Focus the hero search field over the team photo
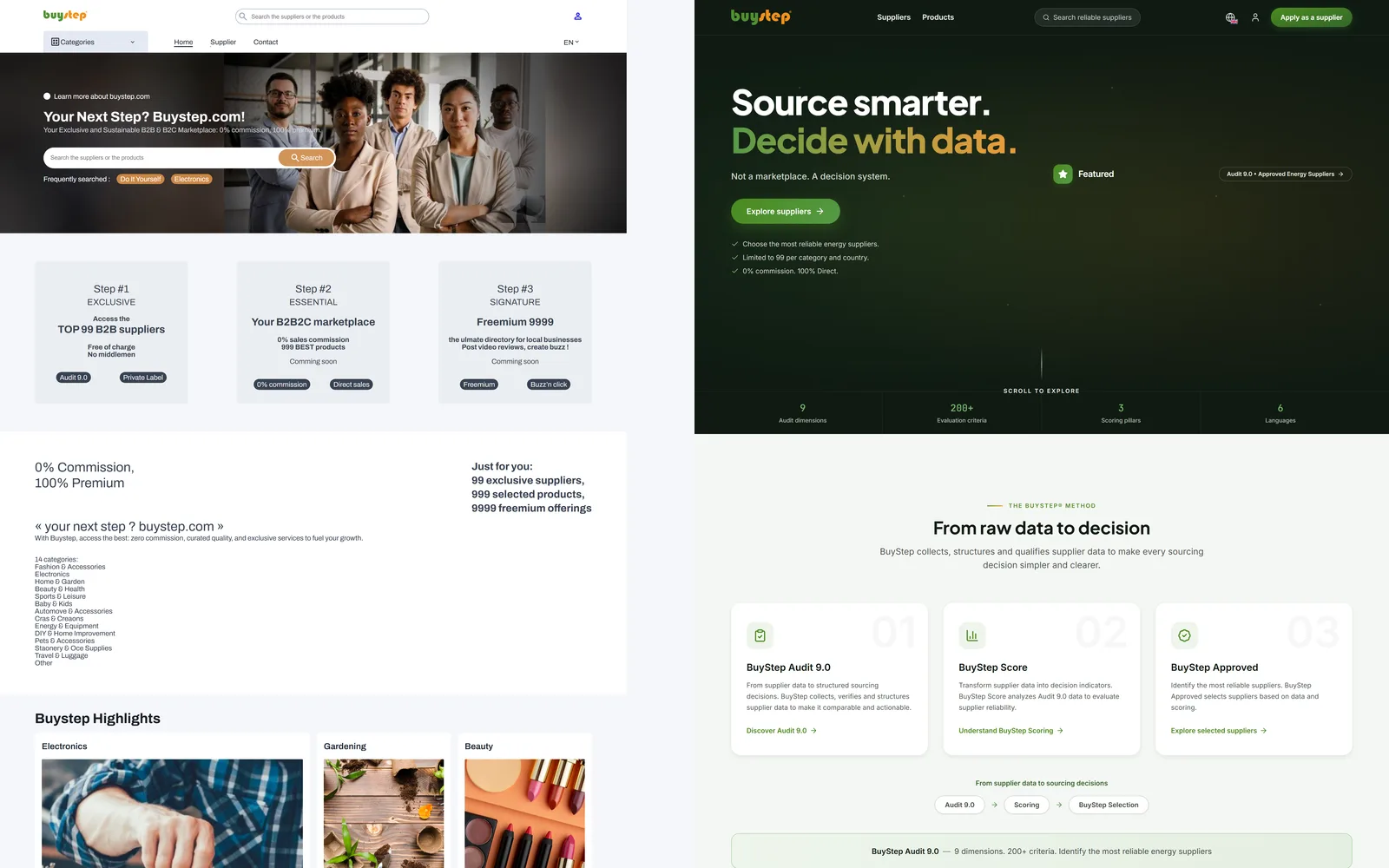This screenshot has height=868, width=1389. coord(161,158)
